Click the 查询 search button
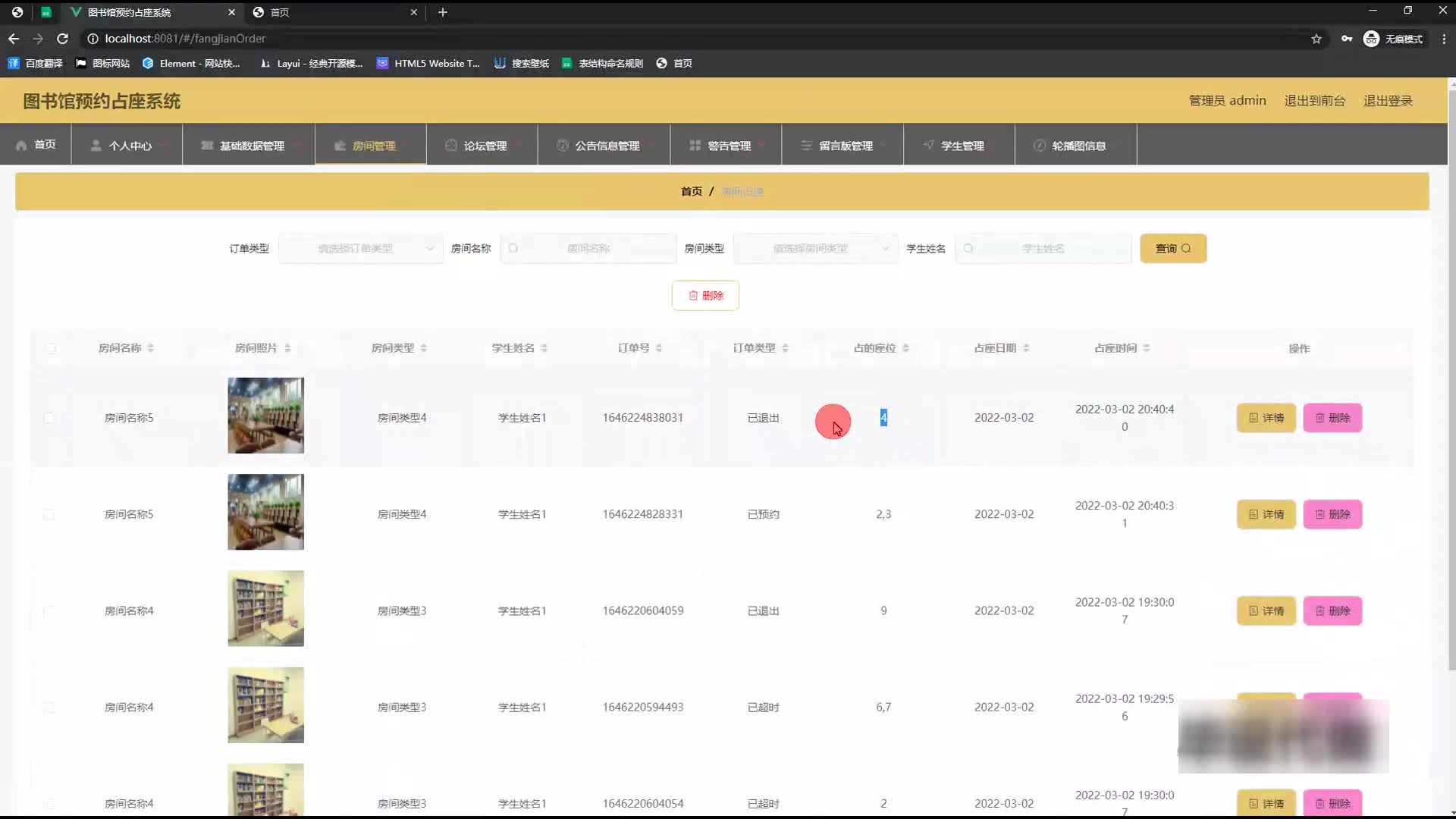Viewport: 1456px width, 819px height. tap(1172, 249)
